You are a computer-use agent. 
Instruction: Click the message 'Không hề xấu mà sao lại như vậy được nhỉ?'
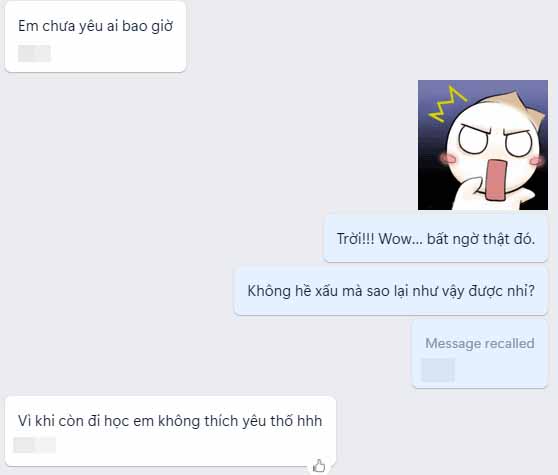pos(391,291)
